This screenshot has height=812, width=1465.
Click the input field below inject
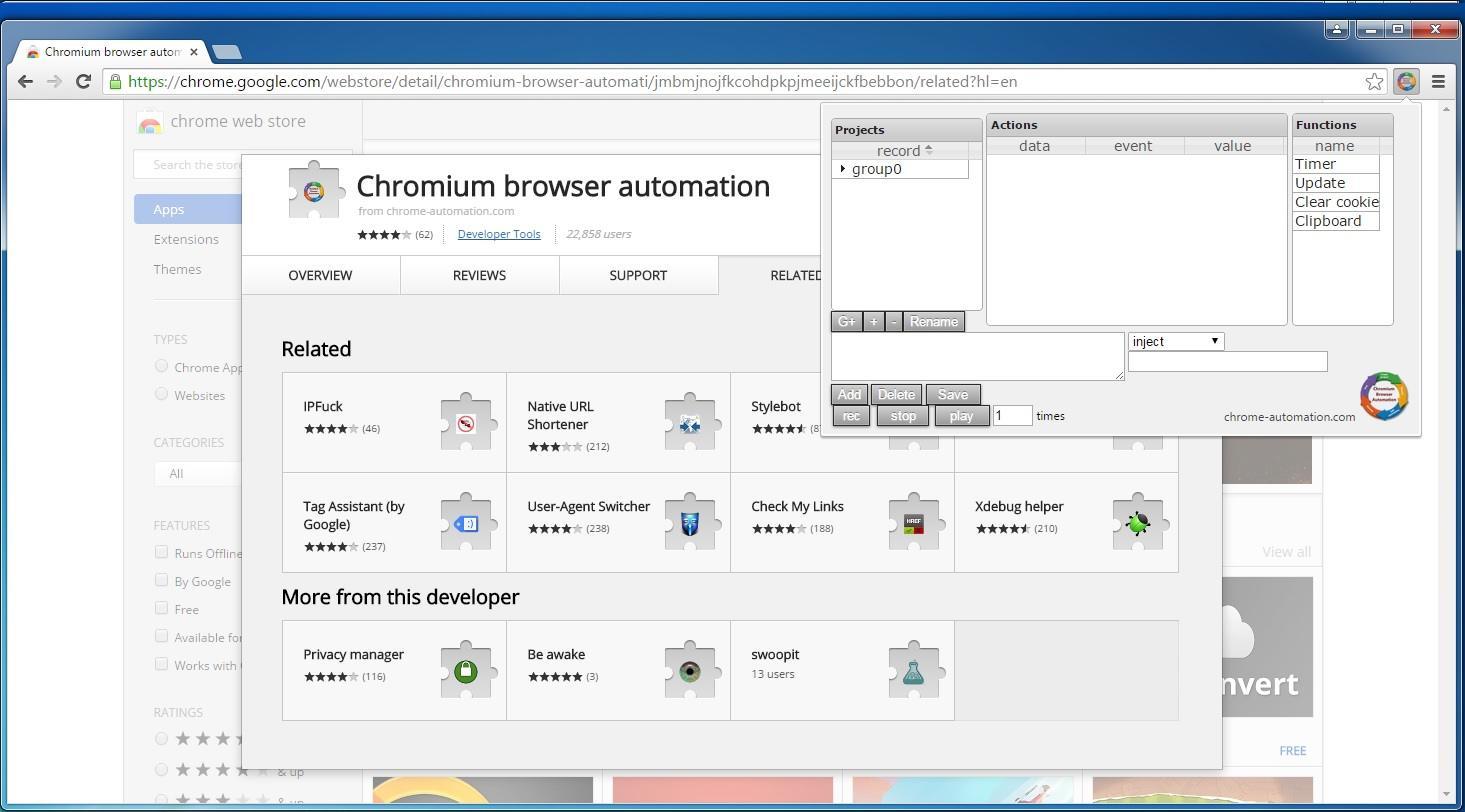tap(1228, 362)
